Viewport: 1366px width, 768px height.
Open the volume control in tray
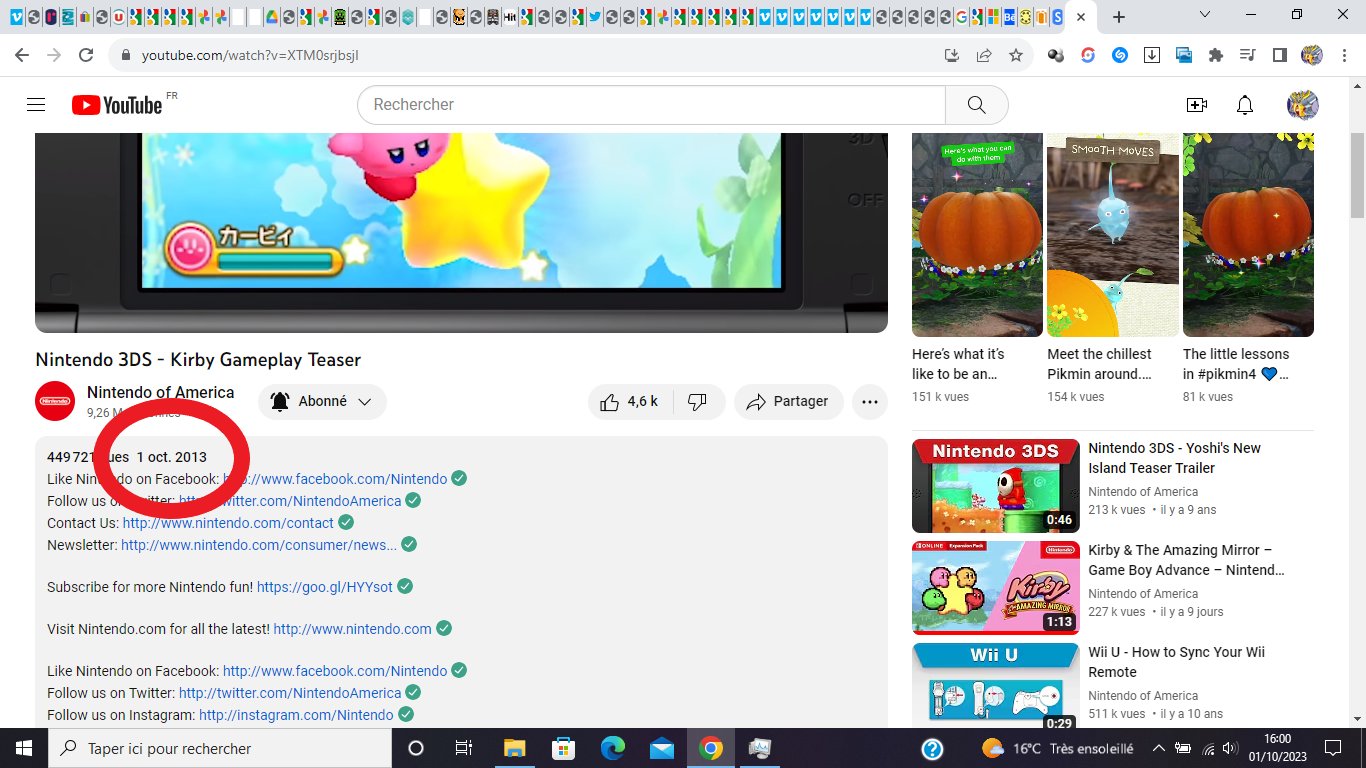coord(1231,748)
